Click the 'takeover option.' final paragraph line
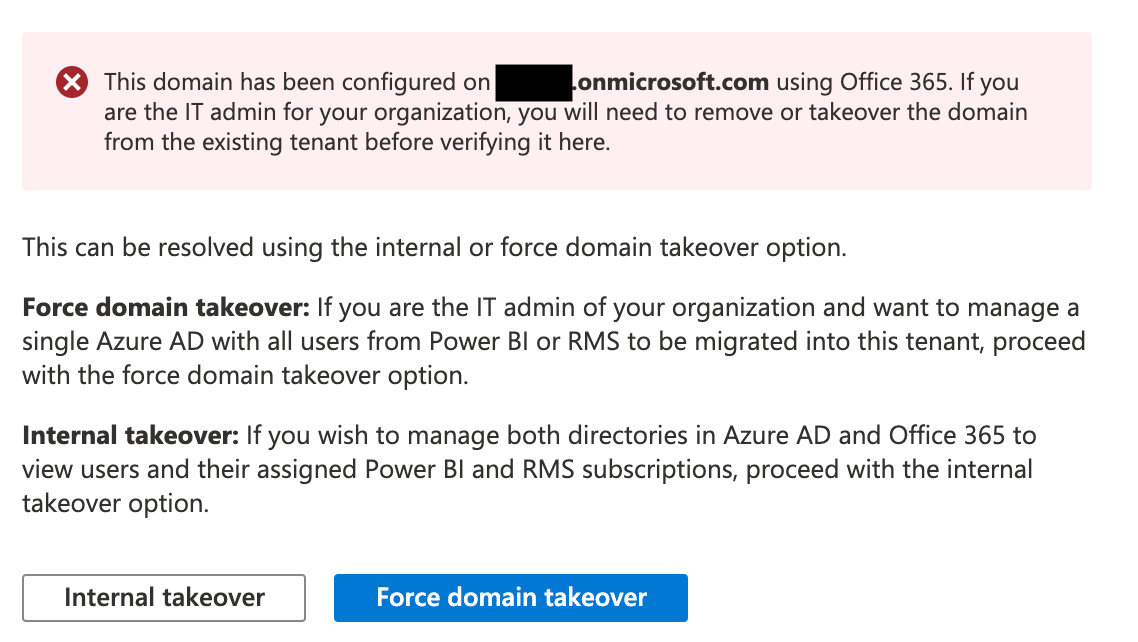Image resolution: width=1138 pixels, height=642 pixels. click(115, 503)
